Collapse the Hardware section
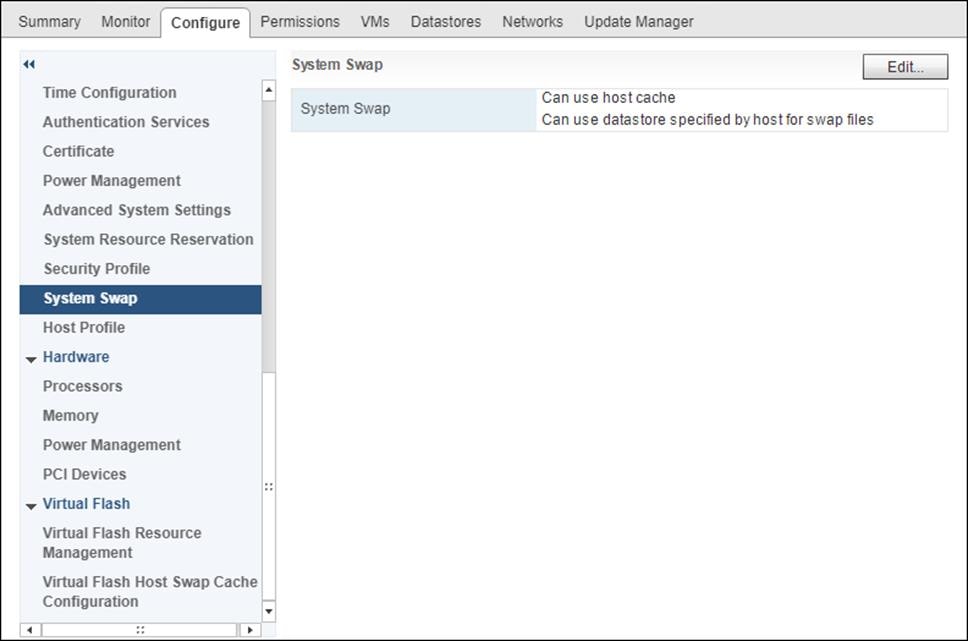968x641 pixels. [31, 357]
